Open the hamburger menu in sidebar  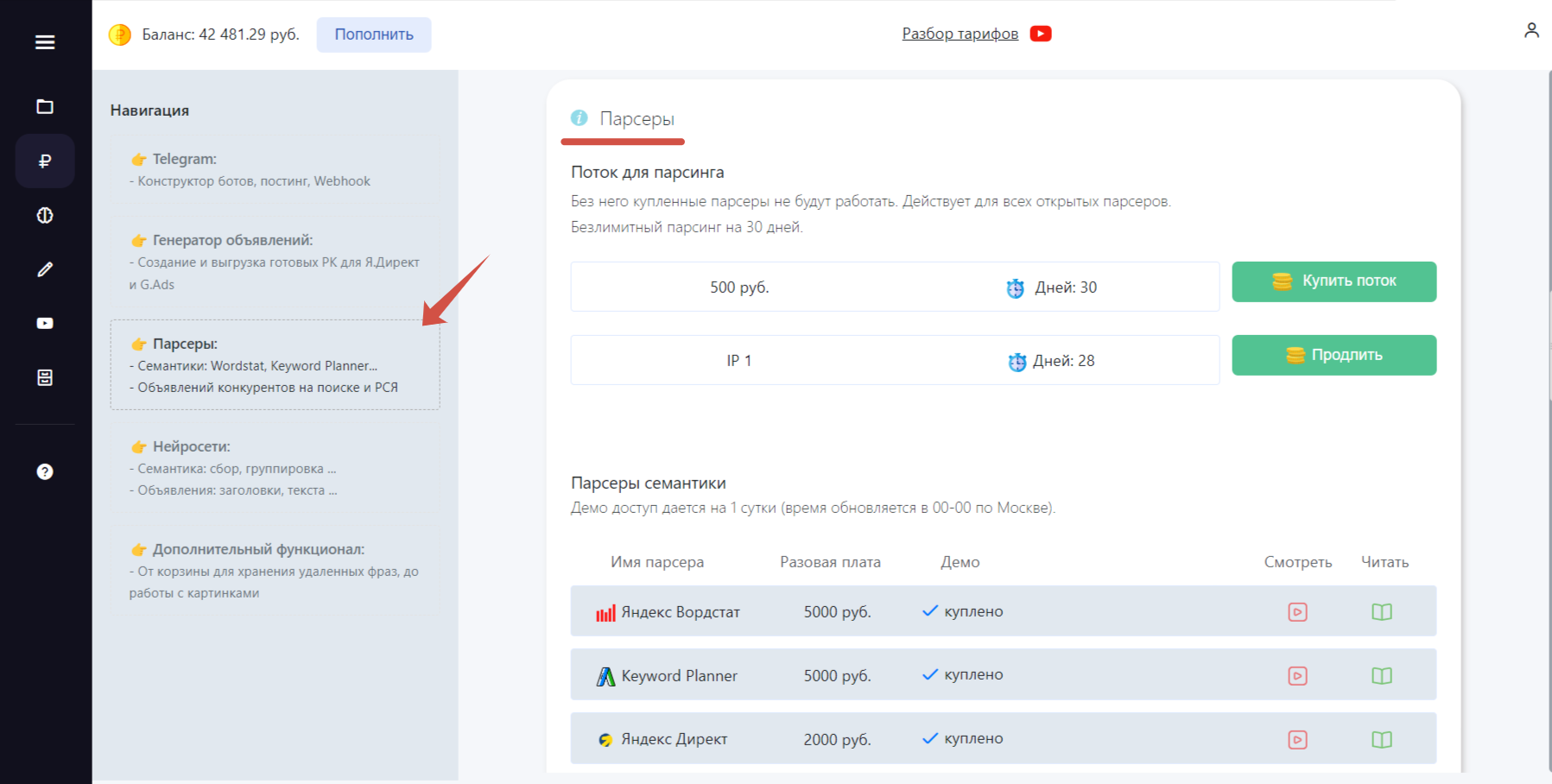click(x=45, y=42)
